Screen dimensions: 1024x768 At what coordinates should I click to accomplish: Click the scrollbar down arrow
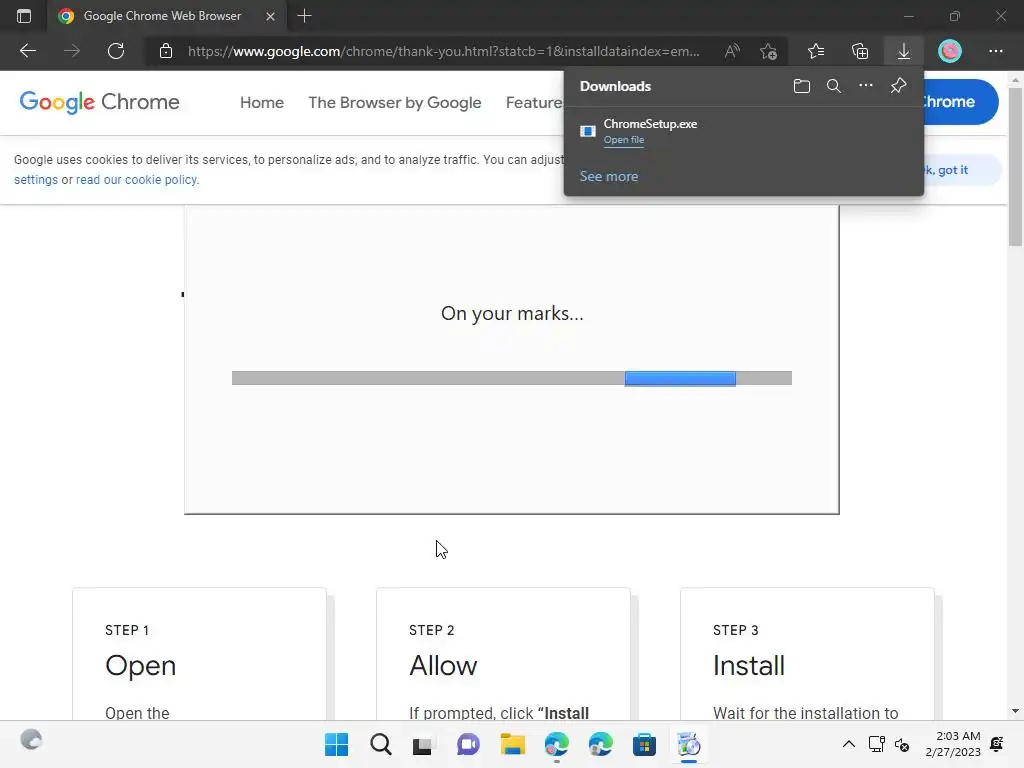point(1015,711)
